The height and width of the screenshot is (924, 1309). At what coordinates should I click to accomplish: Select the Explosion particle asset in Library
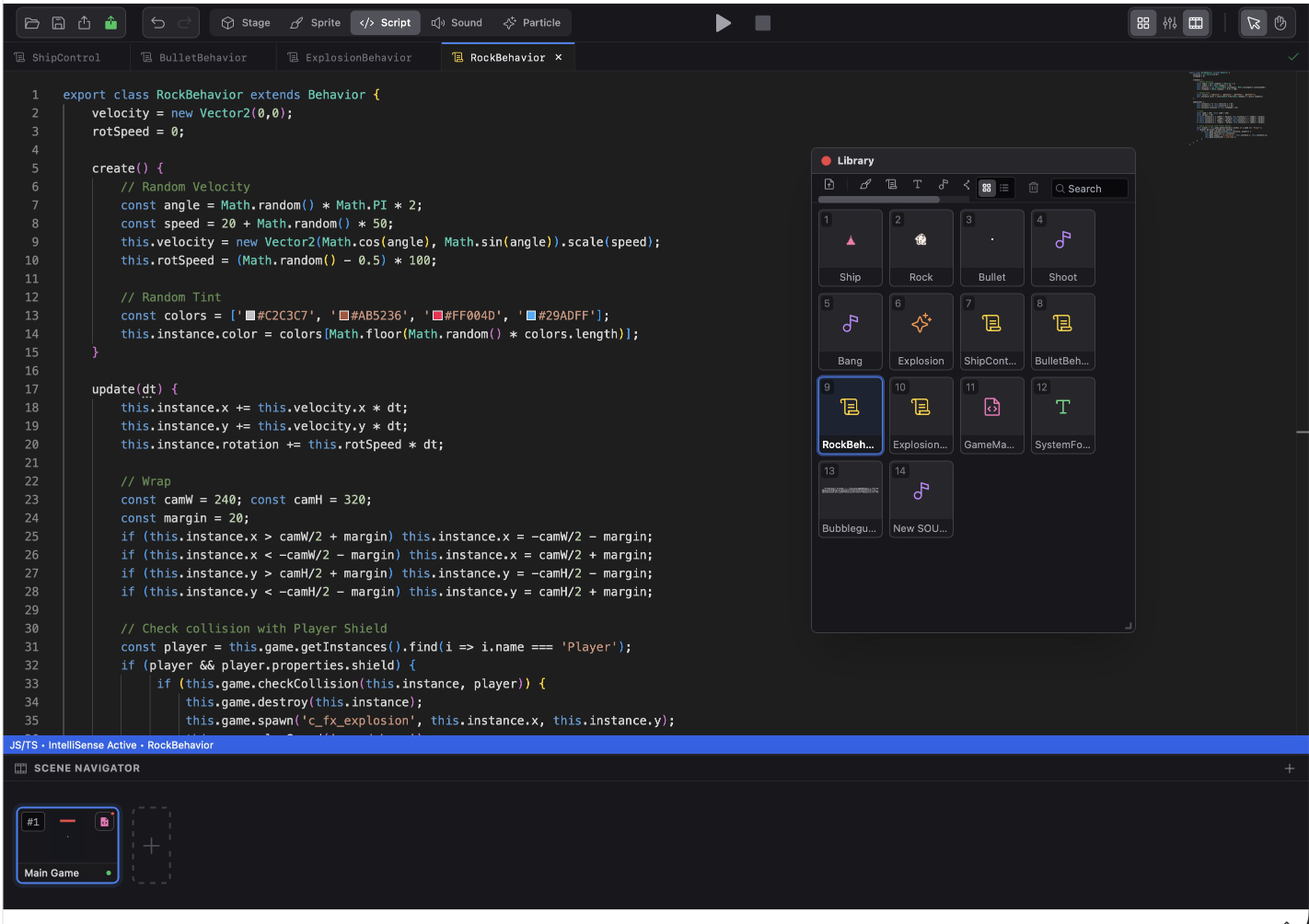click(x=921, y=331)
